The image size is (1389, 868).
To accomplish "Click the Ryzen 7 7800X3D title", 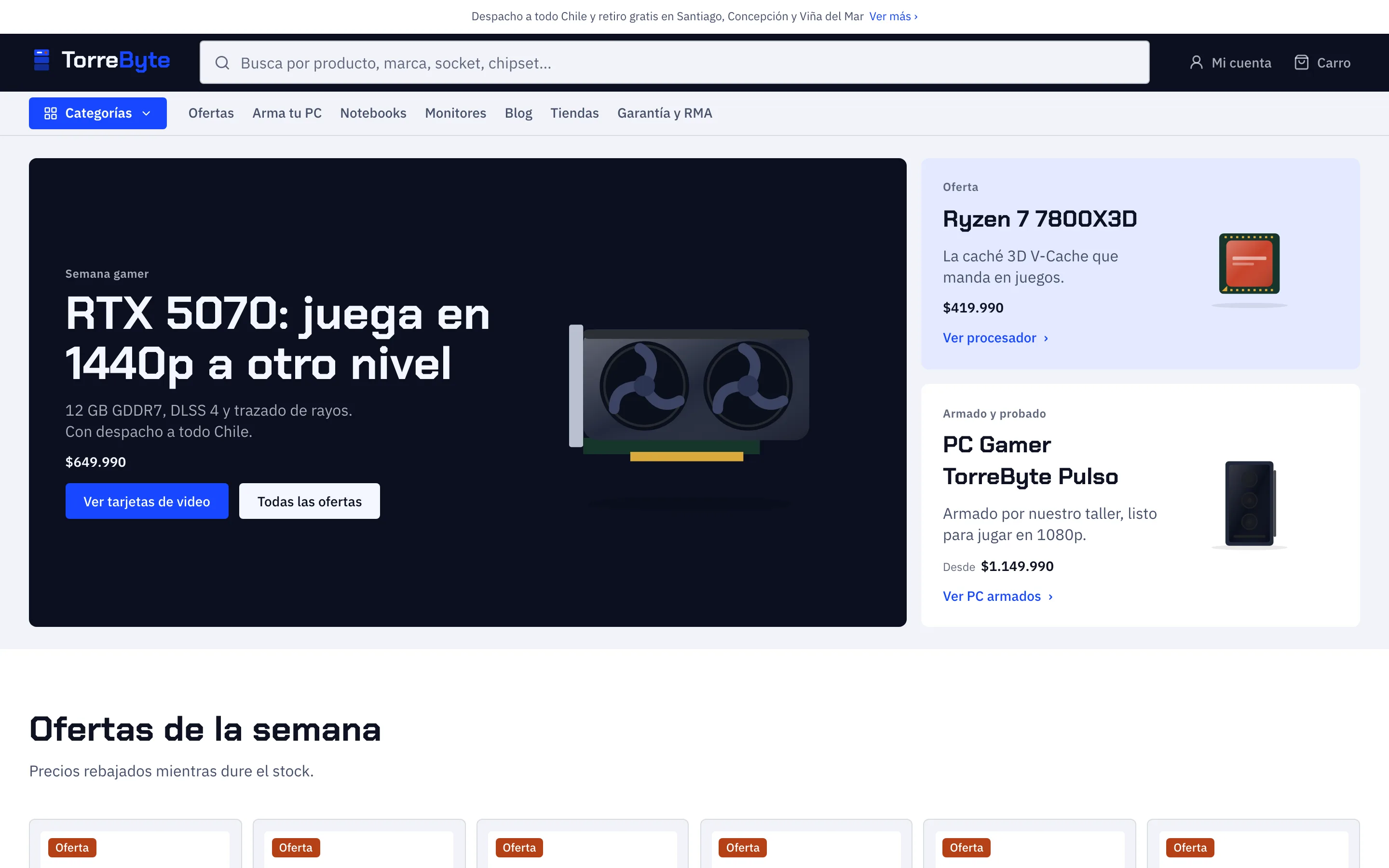I will pyautogui.click(x=1039, y=219).
